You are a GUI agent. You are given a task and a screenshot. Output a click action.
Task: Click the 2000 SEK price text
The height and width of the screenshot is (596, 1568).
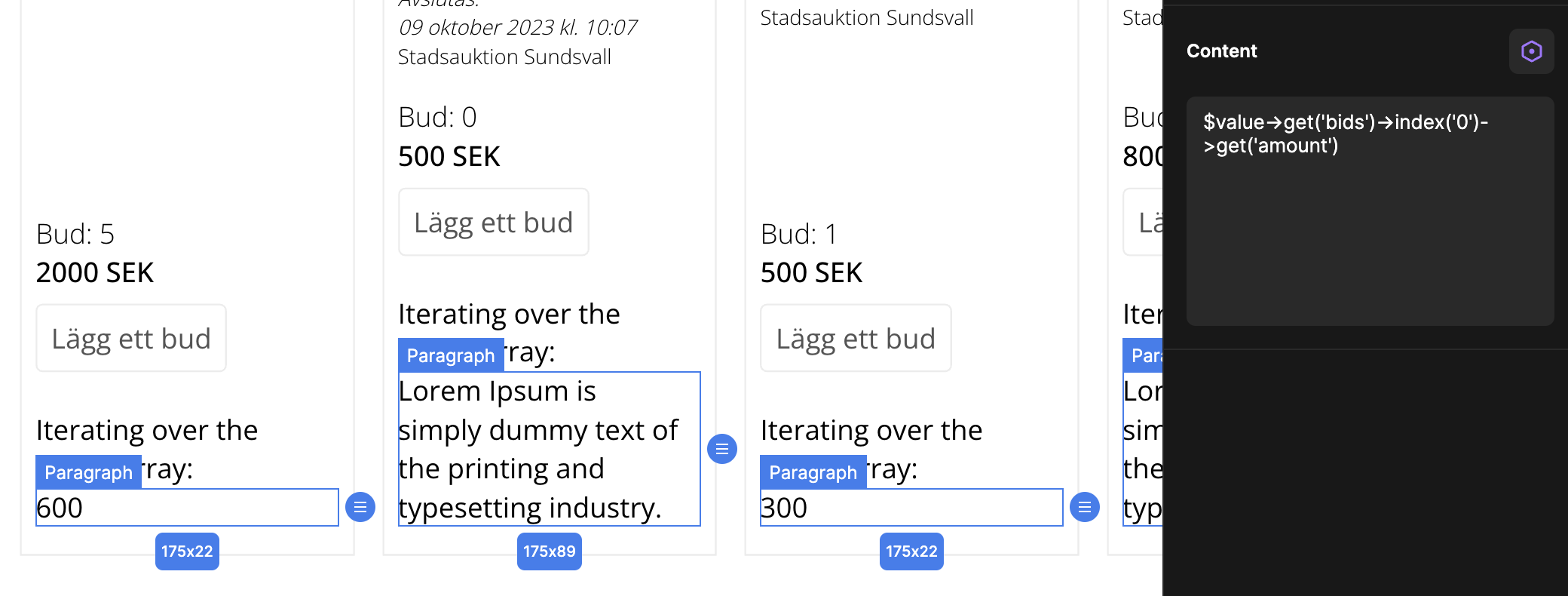tap(95, 272)
